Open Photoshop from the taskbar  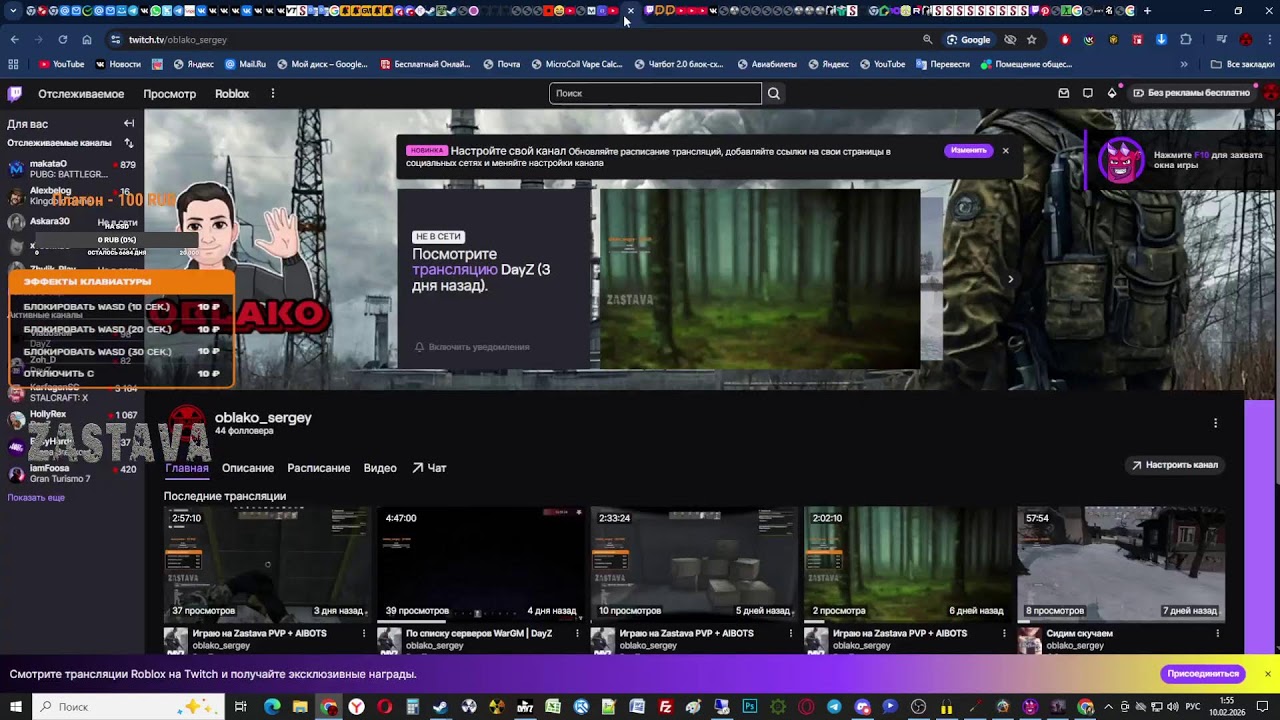tap(750, 707)
